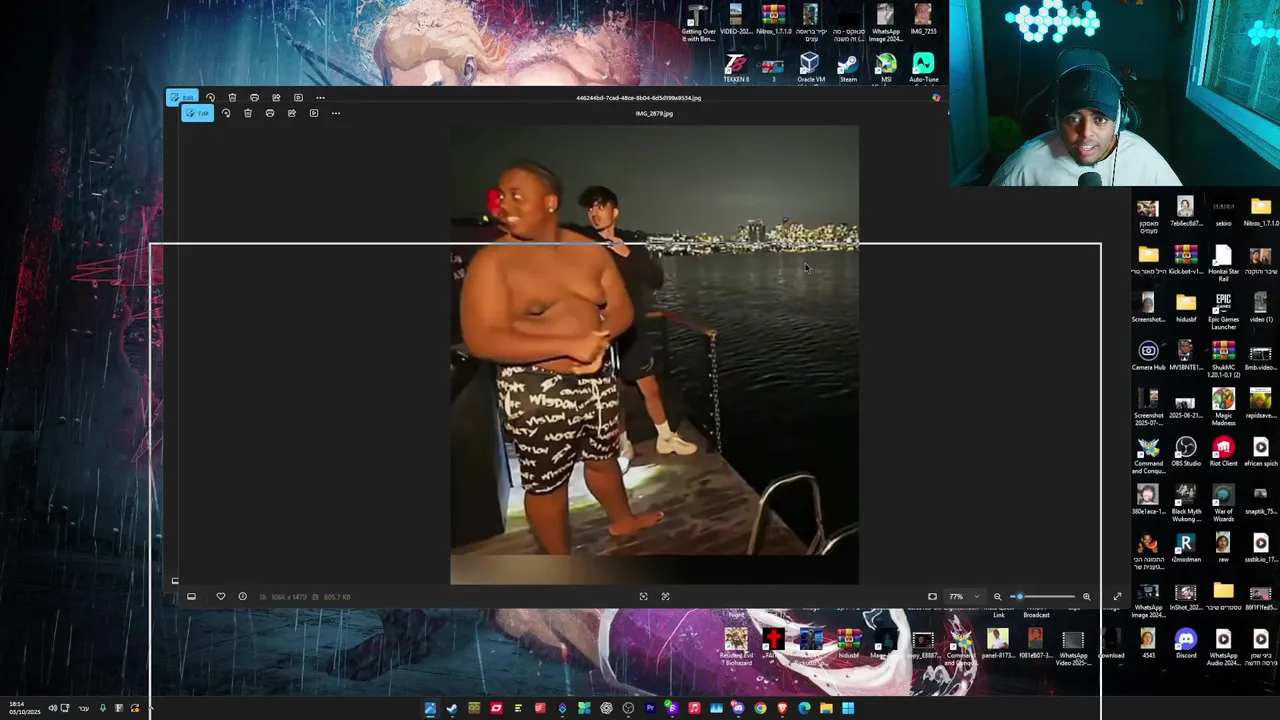
Task: Enter full screen view in Photos
Action: point(1117,597)
